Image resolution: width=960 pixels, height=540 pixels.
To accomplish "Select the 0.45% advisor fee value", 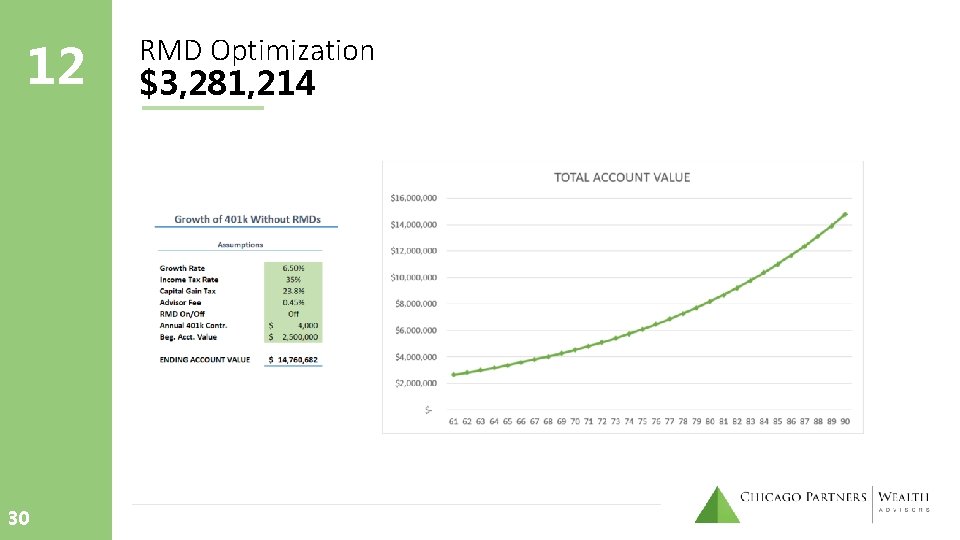I will point(293,302).
